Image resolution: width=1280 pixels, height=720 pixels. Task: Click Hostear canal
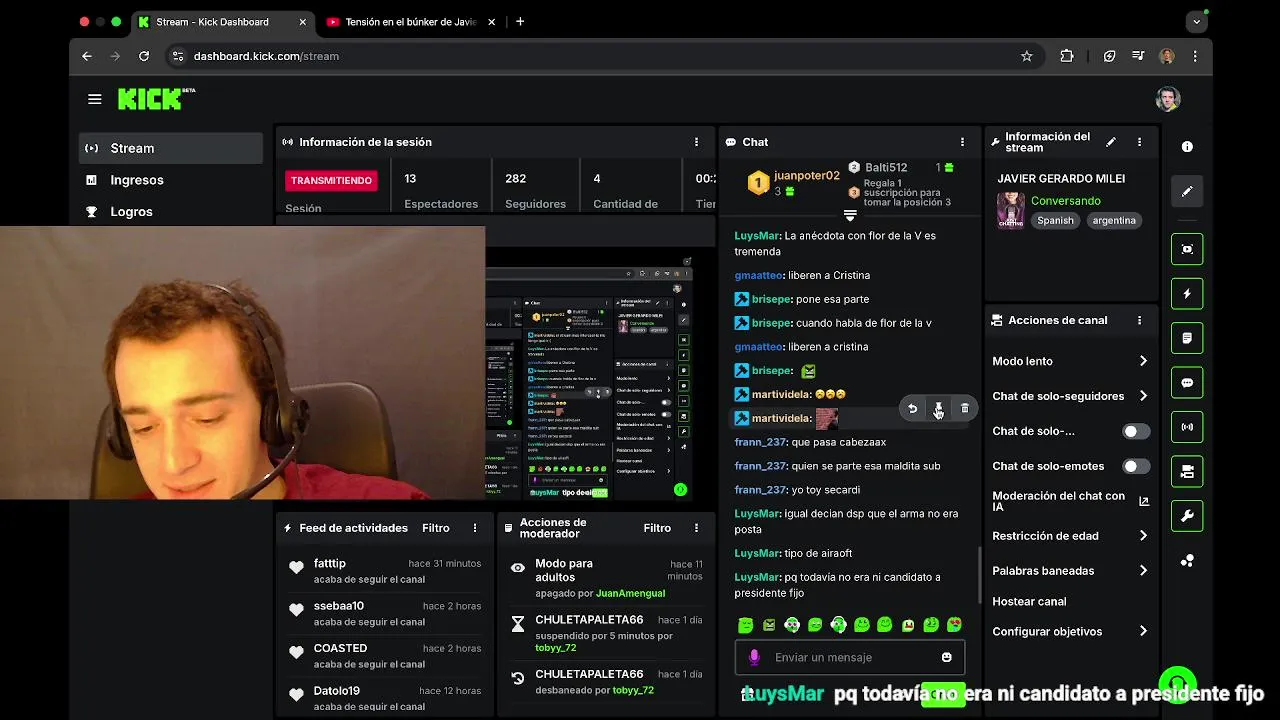click(1029, 602)
